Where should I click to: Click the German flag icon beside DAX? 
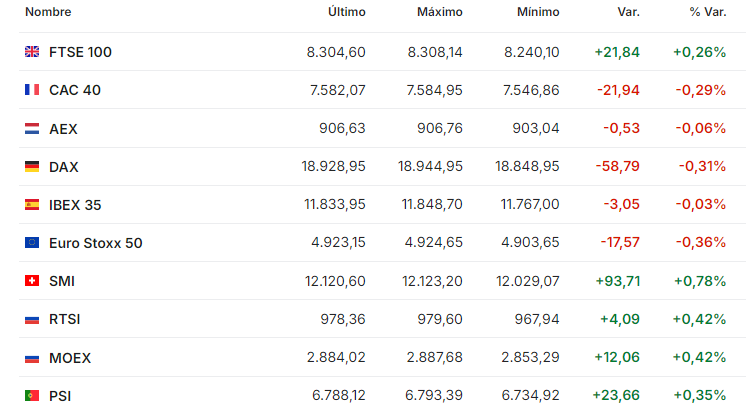click(32, 166)
